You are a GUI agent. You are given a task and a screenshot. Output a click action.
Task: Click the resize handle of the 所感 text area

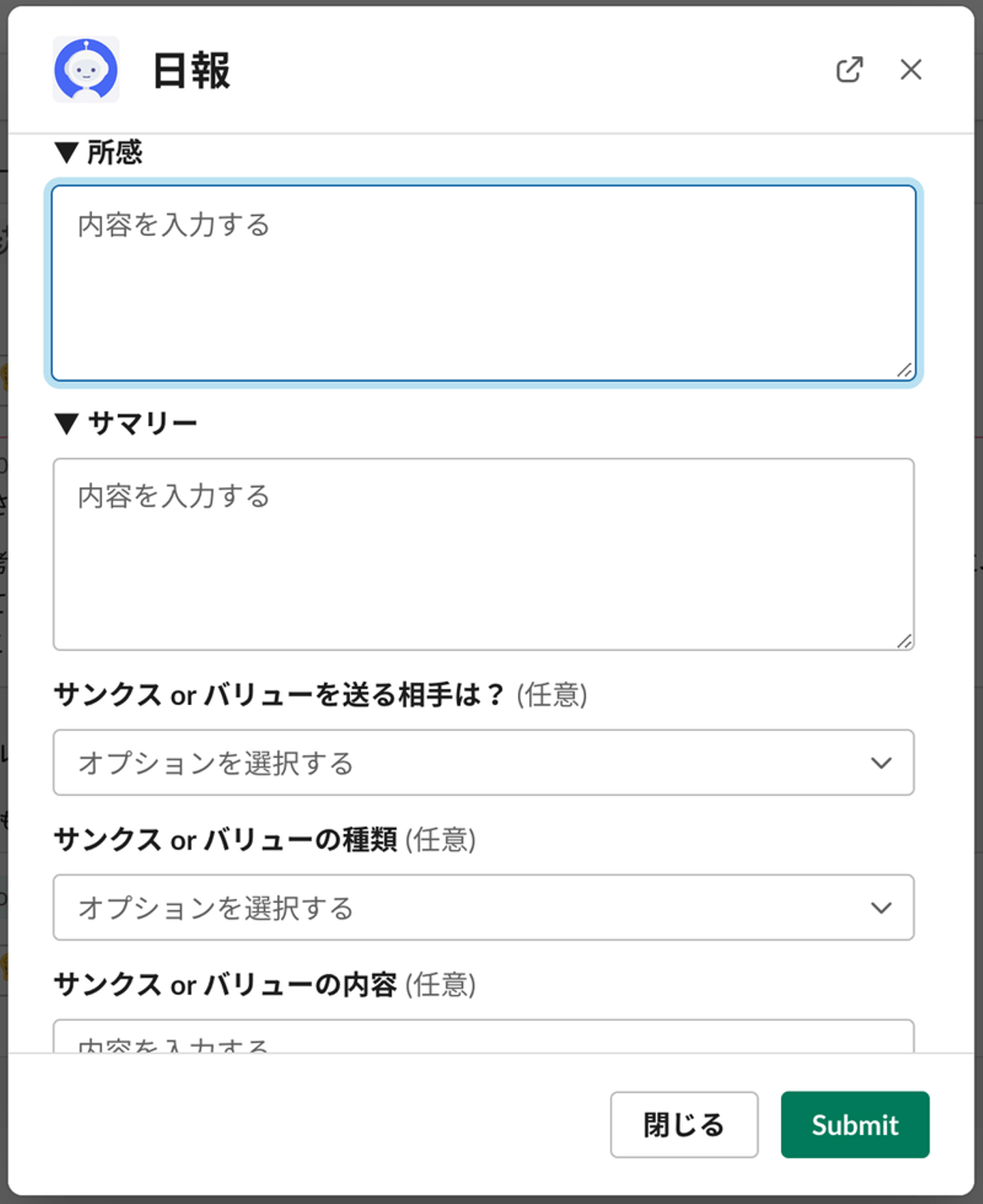pos(904,371)
